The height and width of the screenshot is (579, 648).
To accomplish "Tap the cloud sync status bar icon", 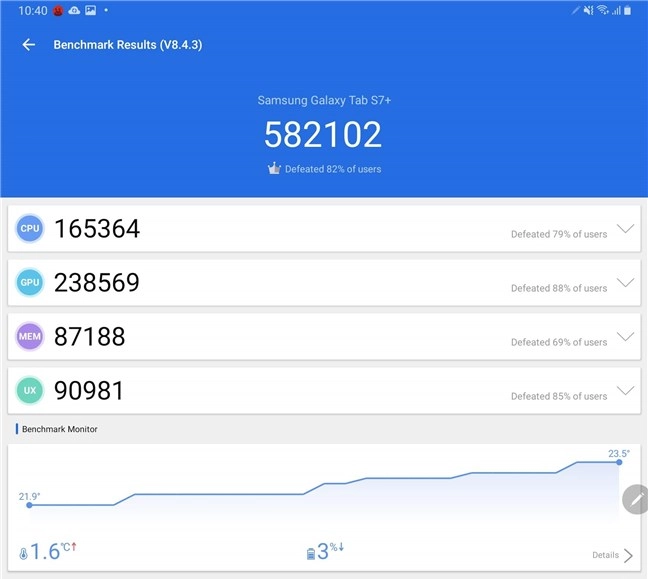I will (x=74, y=10).
